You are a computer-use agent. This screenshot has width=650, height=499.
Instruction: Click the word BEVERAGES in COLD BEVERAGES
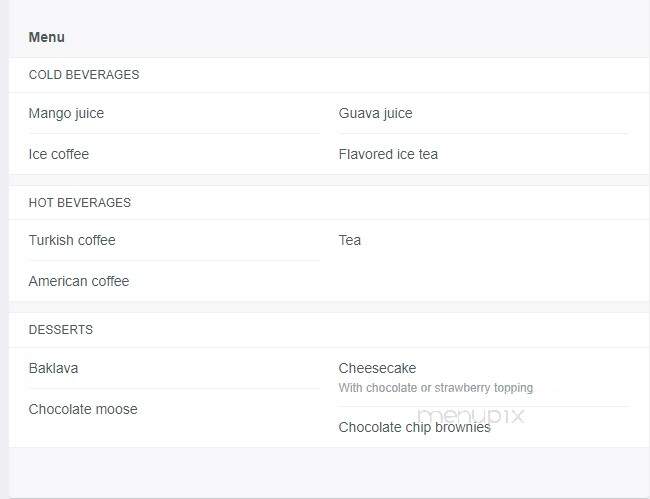pyautogui.click(x=102, y=75)
